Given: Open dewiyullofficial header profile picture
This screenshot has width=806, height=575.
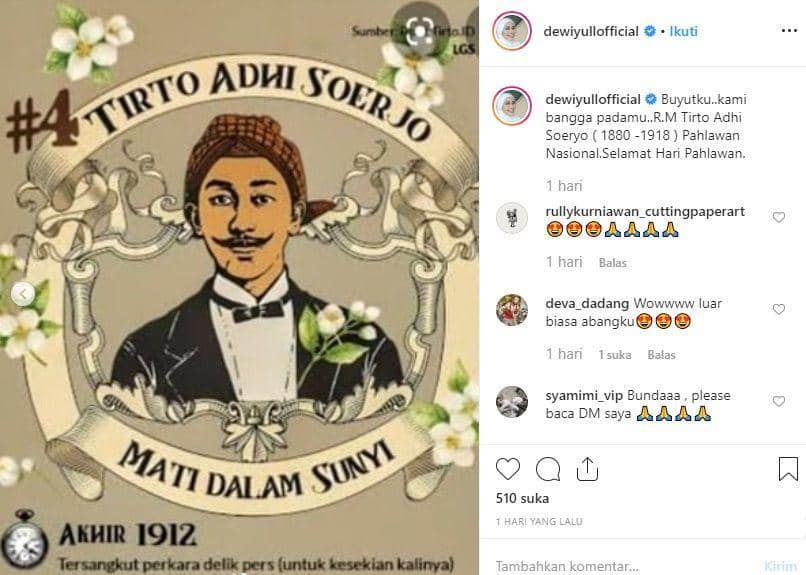Looking at the screenshot, I should pos(511,31).
